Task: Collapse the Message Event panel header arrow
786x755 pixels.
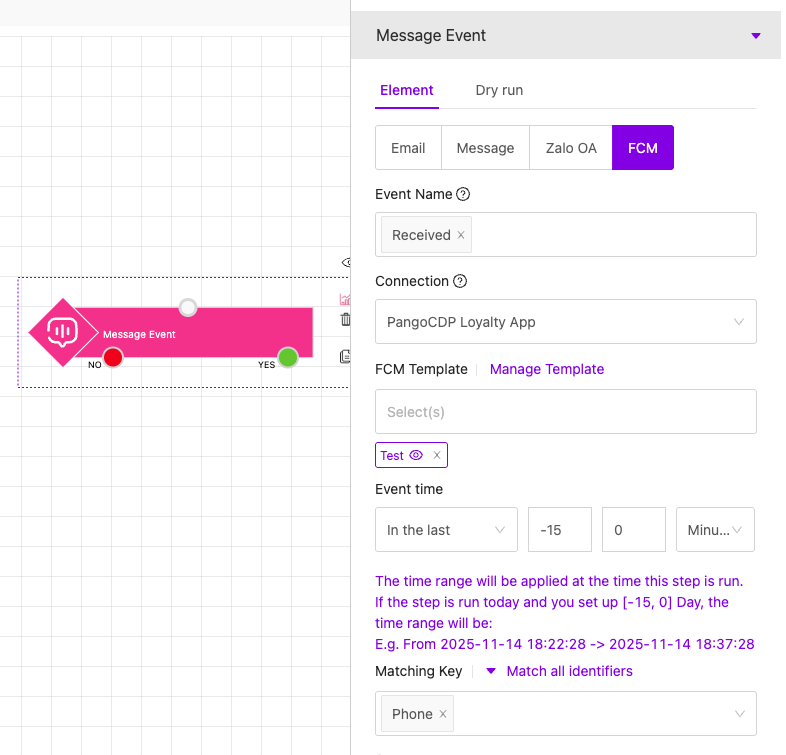Action: 756,36
